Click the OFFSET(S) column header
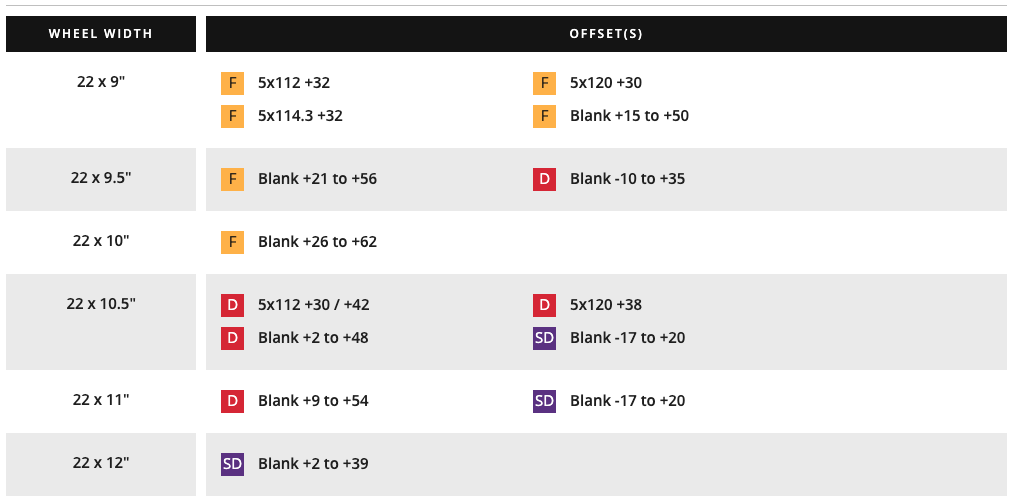The image size is (1011, 502). pos(606,34)
